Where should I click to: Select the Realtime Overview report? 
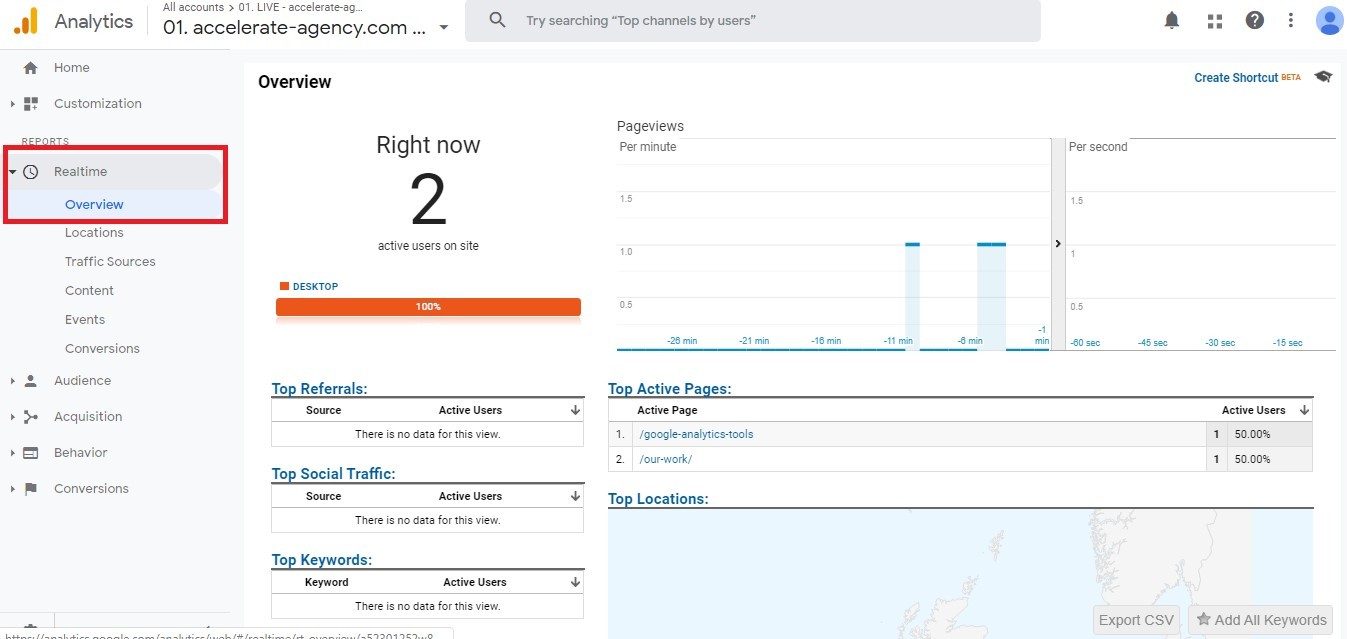[94, 205]
